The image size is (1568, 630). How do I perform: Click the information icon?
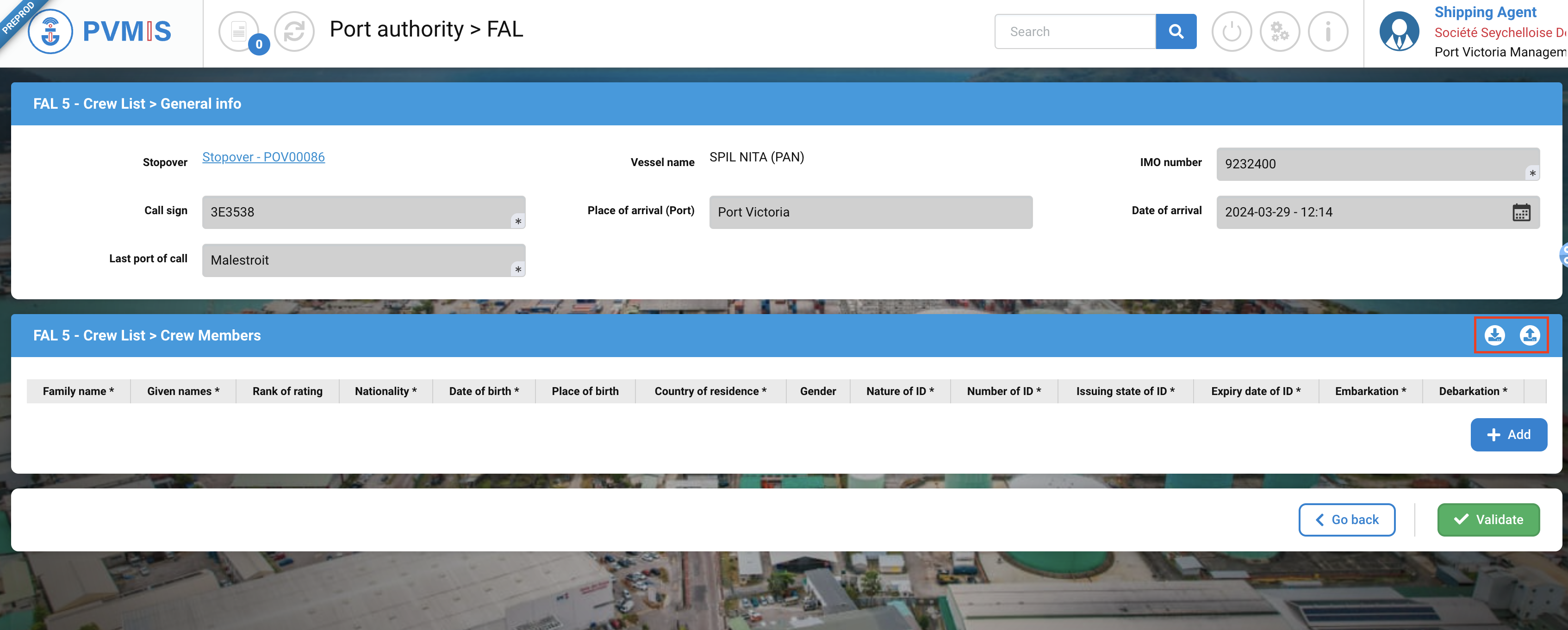click(1327, 31)
